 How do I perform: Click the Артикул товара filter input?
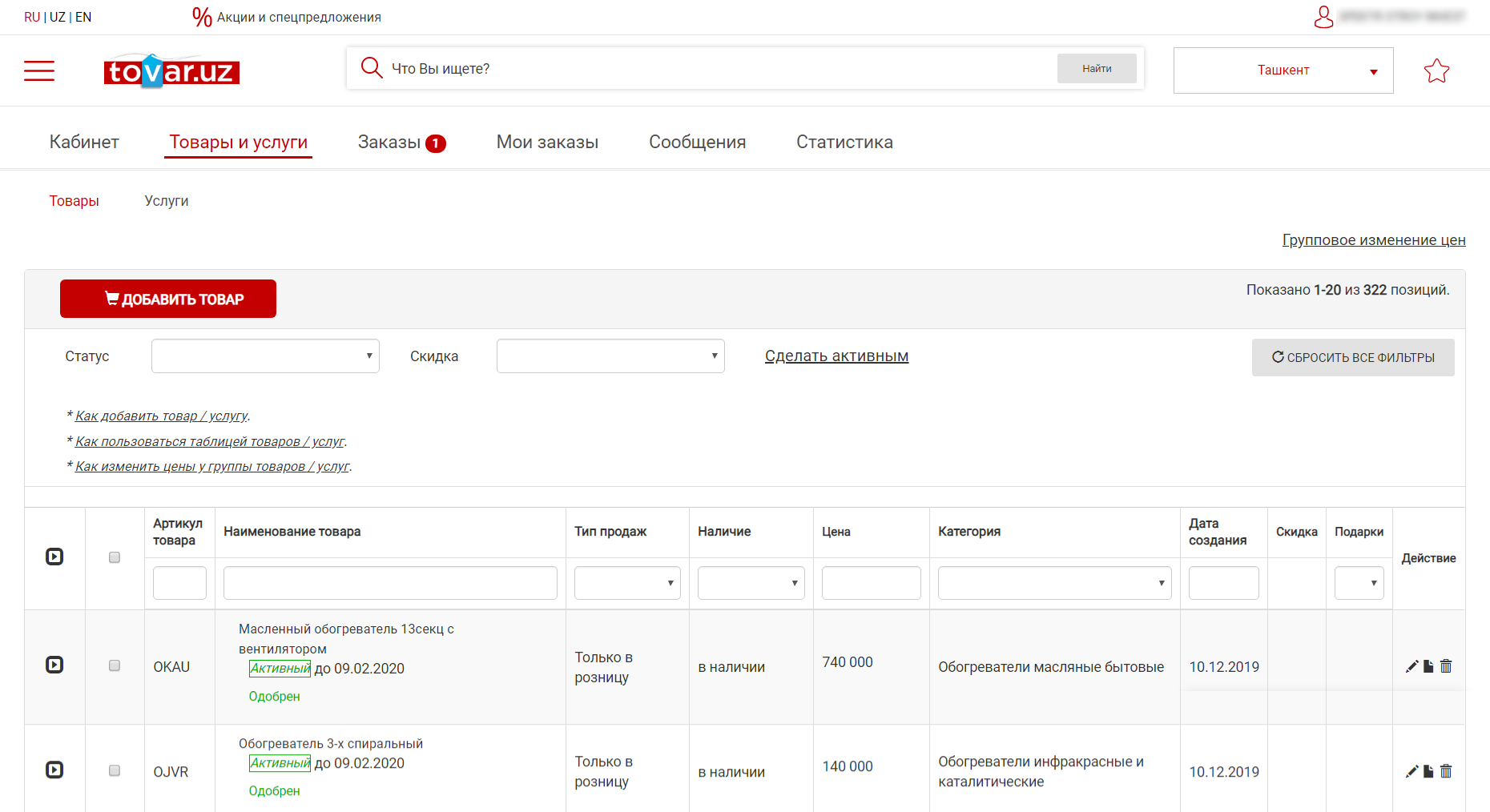pos(179,583)
